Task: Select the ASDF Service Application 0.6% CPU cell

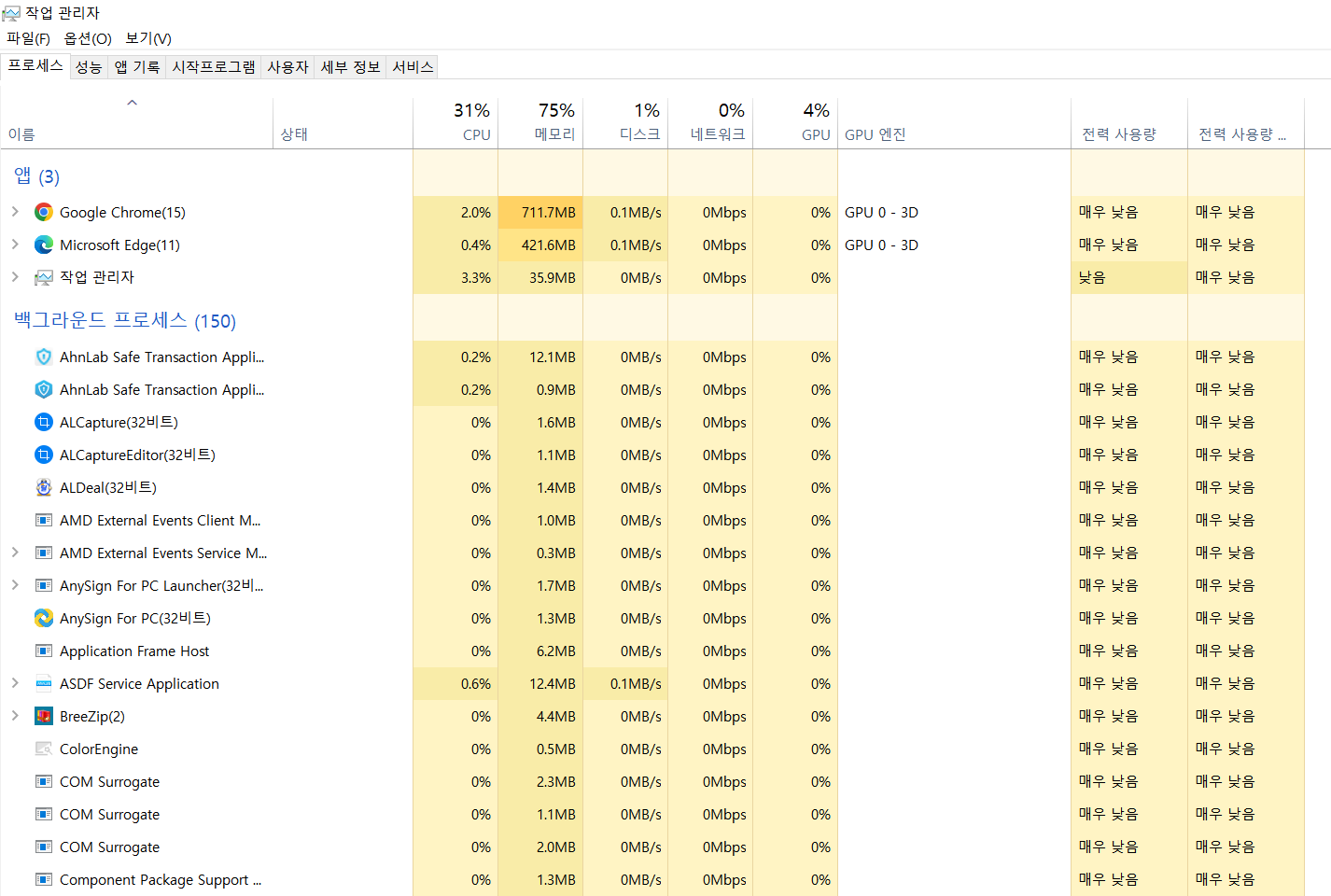Action: point(455,683)
